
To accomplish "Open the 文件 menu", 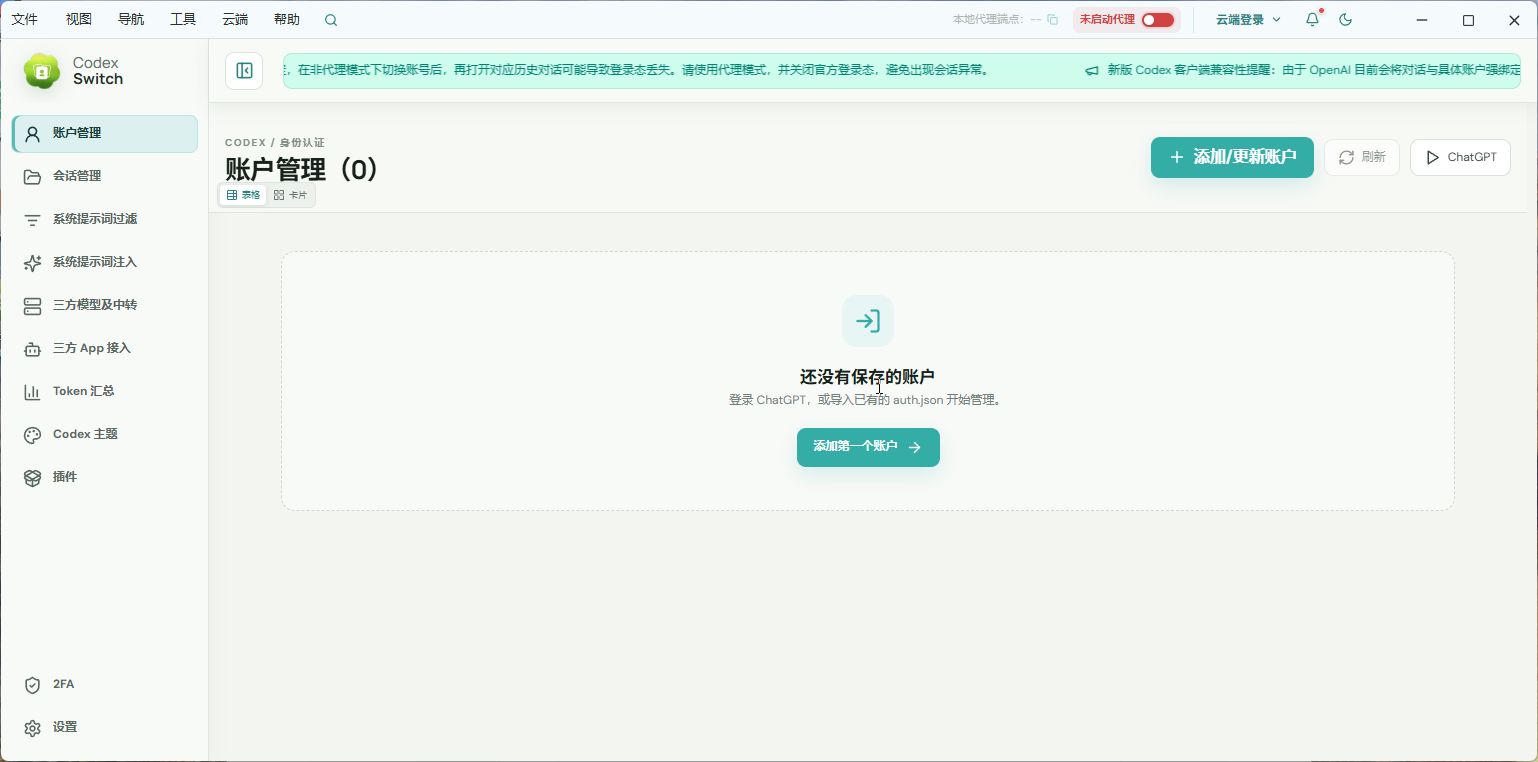I will pos(24,20).
